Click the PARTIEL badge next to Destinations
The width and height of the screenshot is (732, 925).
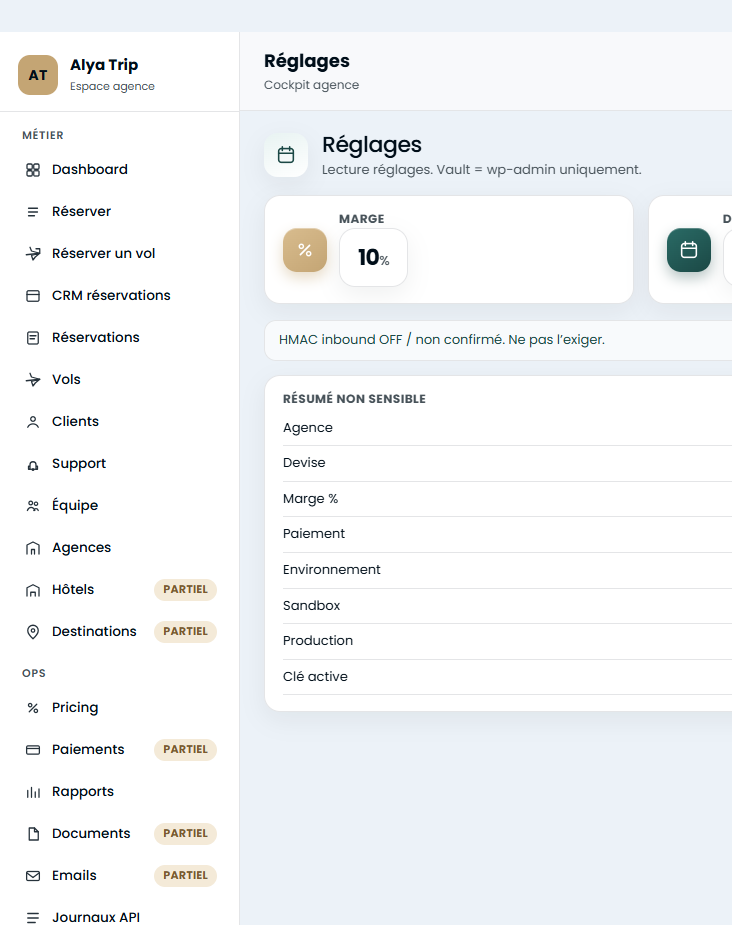click(x=185, y=632)
